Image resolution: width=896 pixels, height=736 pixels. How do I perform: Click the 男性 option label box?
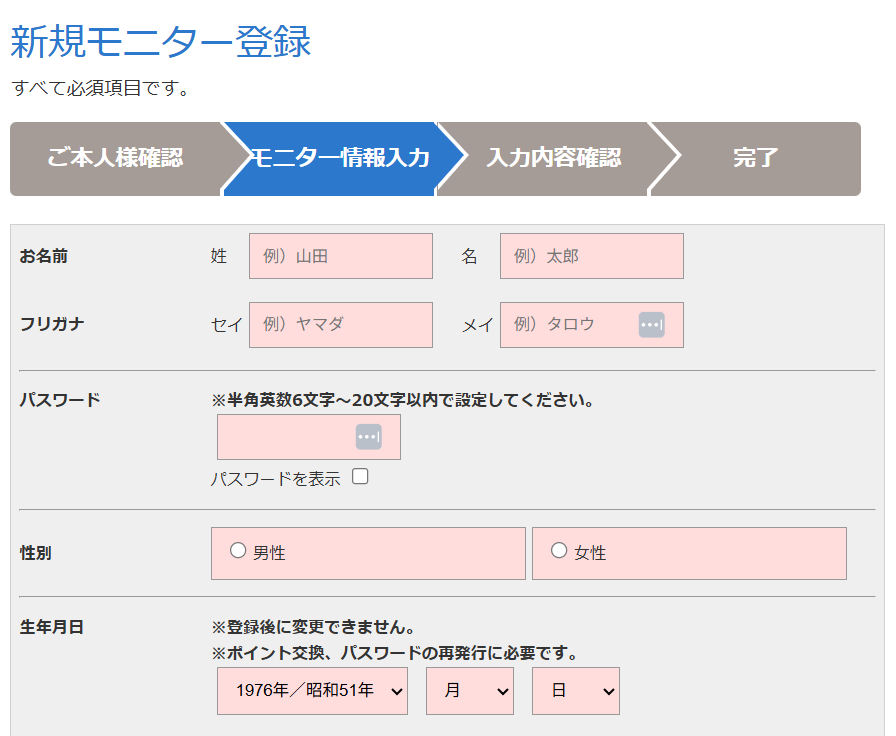pyautogui.click(x=368, y=553)
